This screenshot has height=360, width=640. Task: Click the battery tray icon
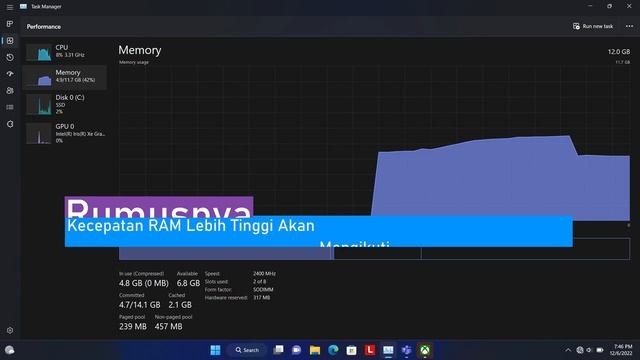pos(600,350)
